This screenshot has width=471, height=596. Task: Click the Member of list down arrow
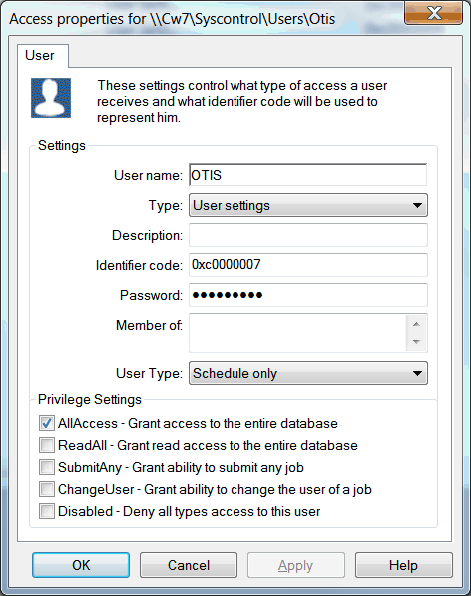[x=416, y=342]
